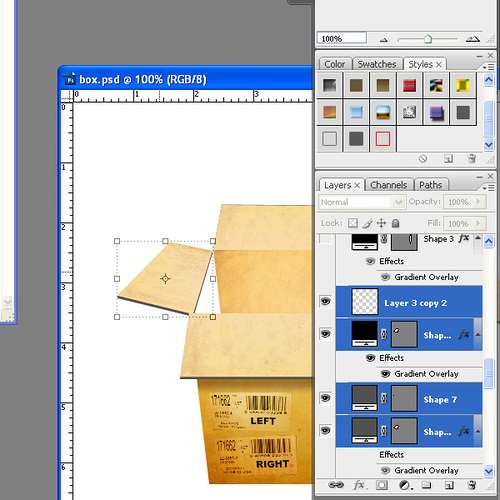The width and height of the screenshot is (500, 500).
Task: Create new fill or adjustment layer
Action: coord(405,485)
